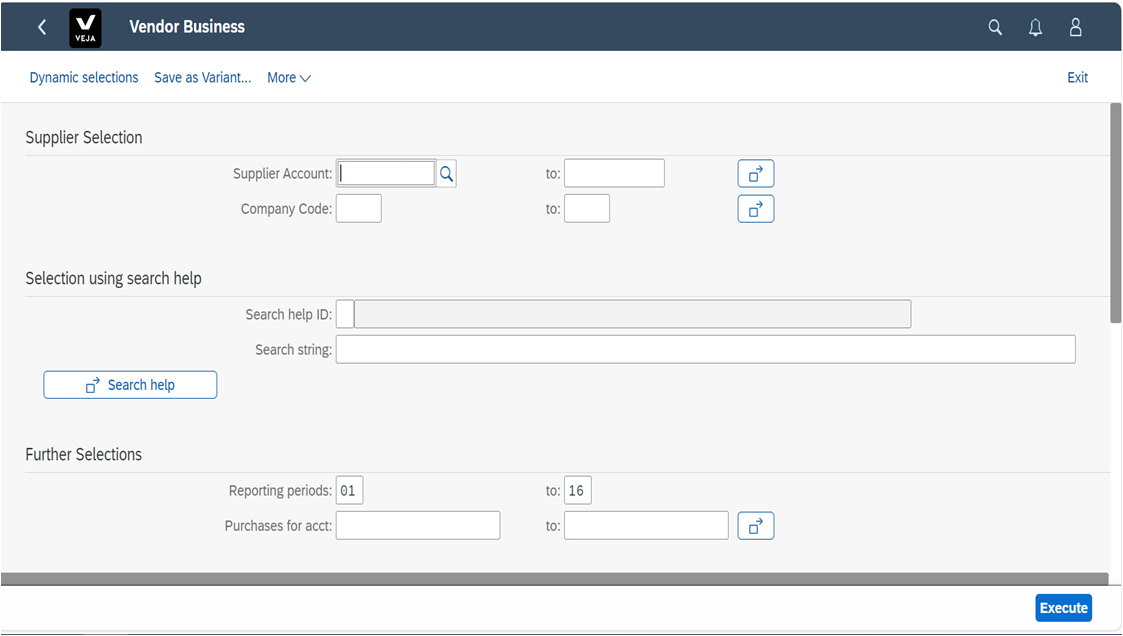The image size is (1123, 636).
Task: View notifications via the bell icon
Action: (1035, 27)
